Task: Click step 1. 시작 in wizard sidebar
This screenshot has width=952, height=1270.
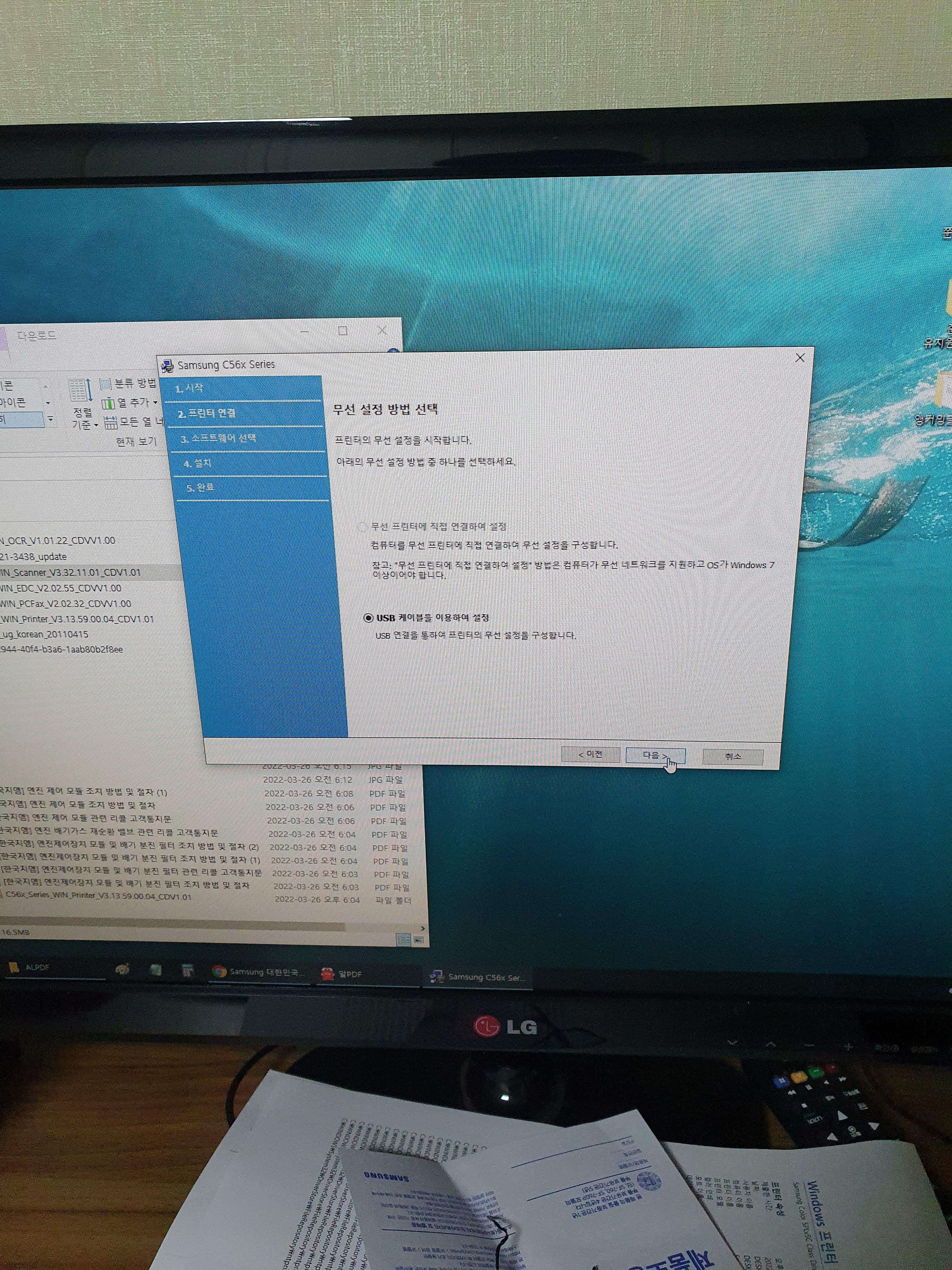Action: point(190,389)
